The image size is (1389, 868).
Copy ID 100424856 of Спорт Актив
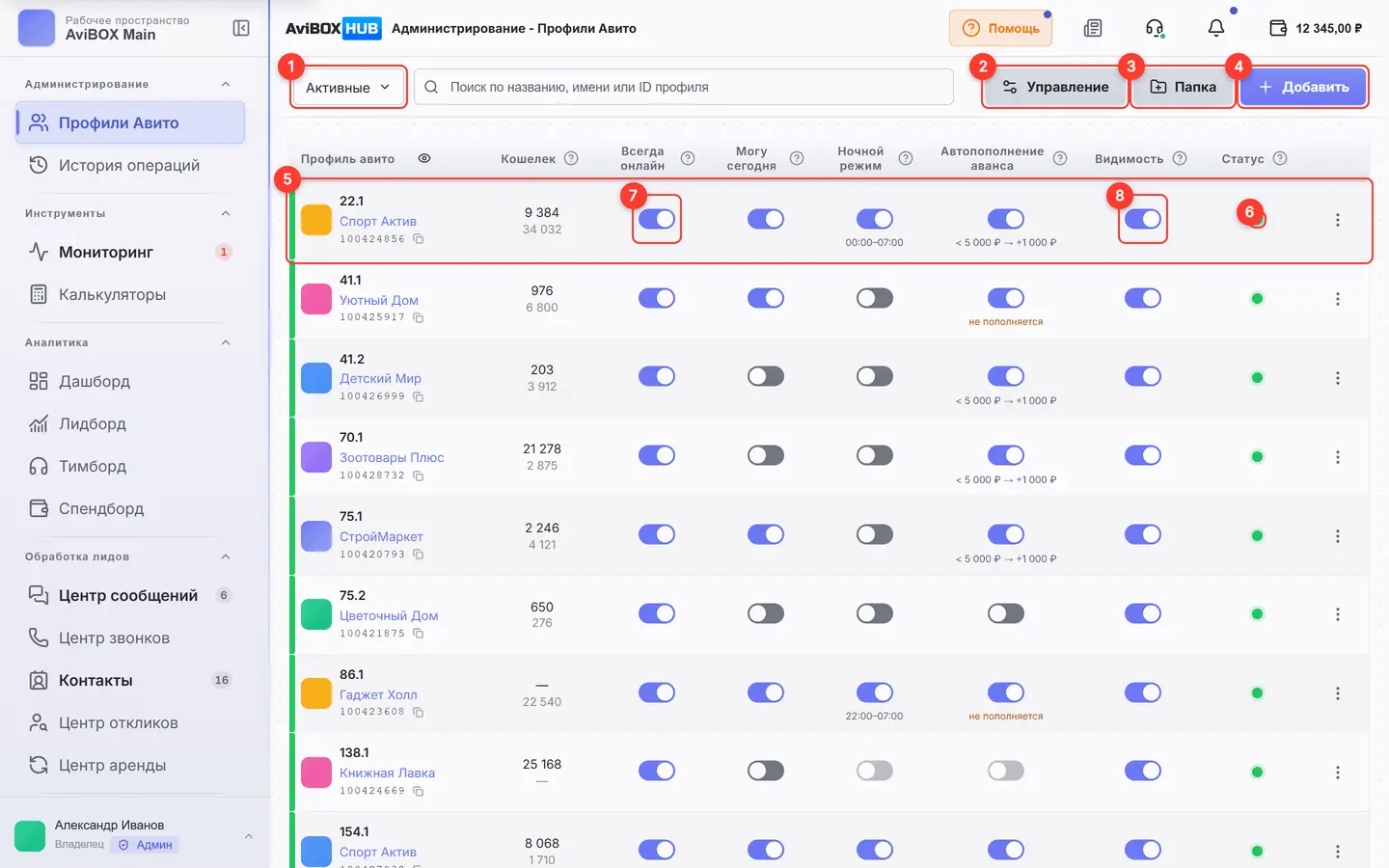click(x=419, y=239)
